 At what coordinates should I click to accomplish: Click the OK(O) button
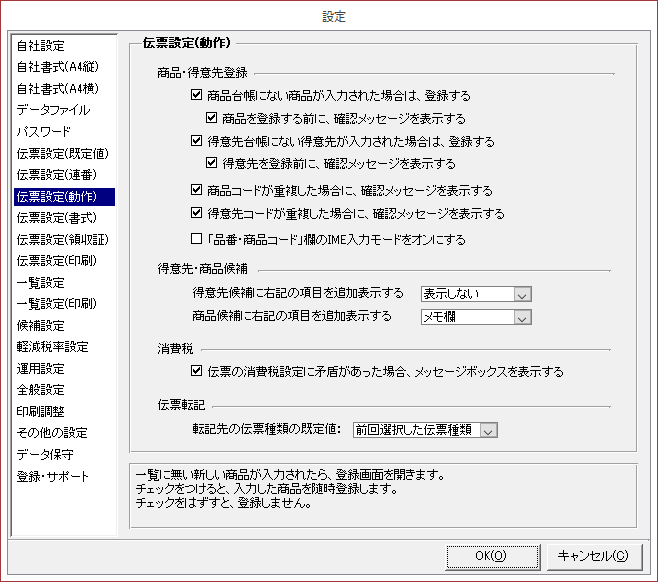[x=492, y=556]
